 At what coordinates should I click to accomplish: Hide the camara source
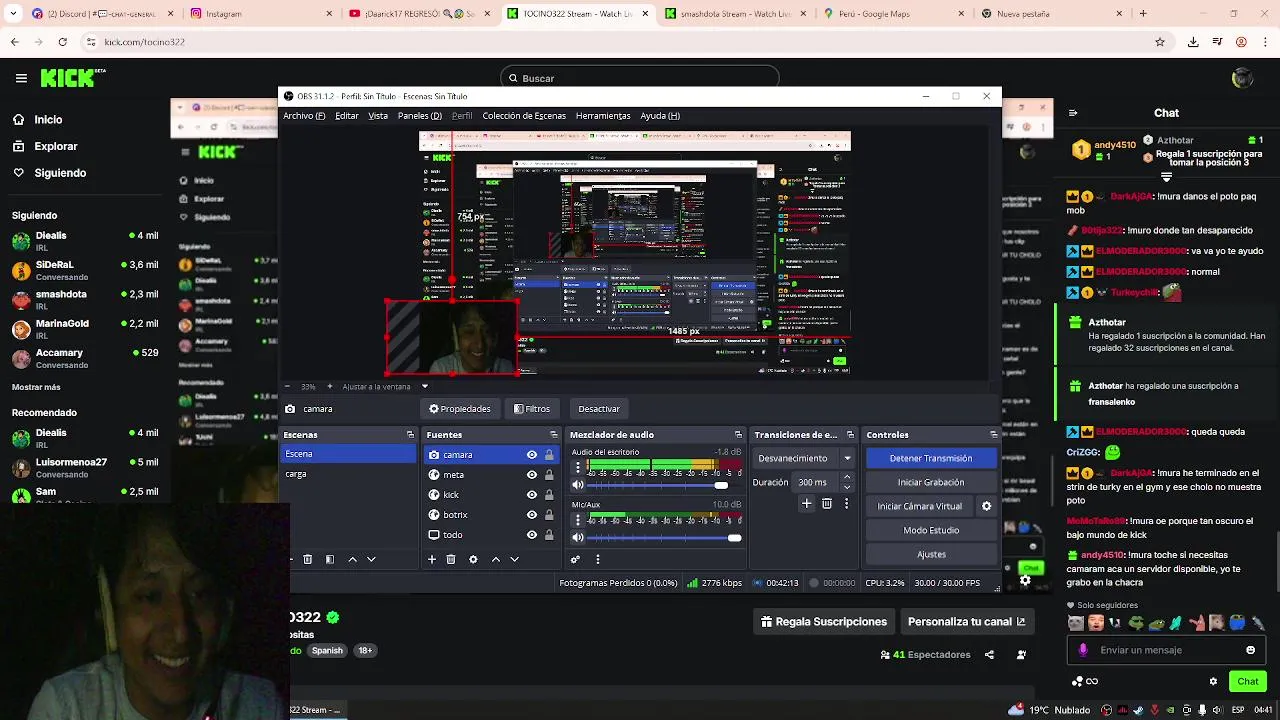[532, 455]
